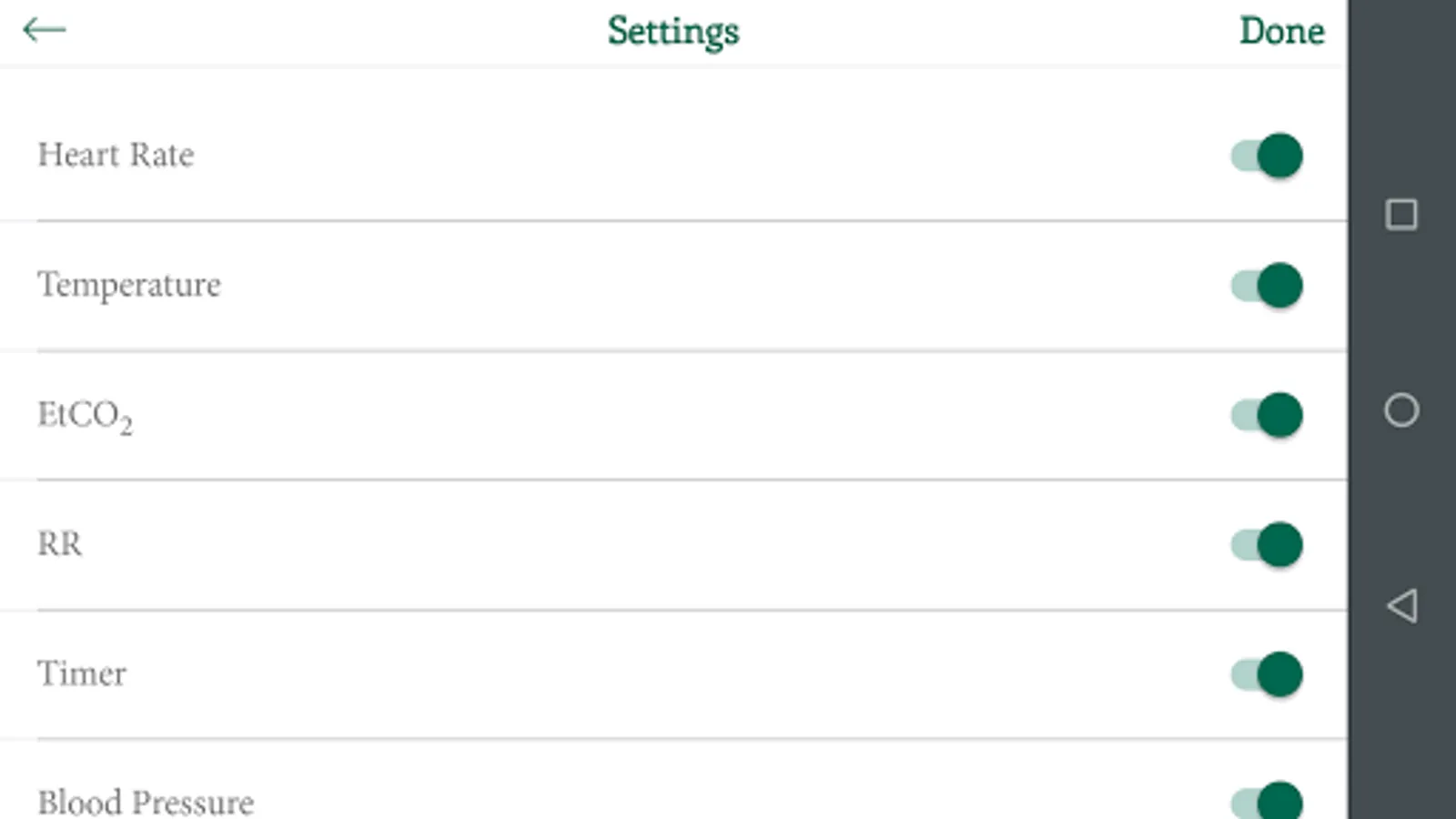Image resolution: width=1456 pixels, height=819 pixels.
Task: Click the Blood Pressure label
Action: [146, 803]
